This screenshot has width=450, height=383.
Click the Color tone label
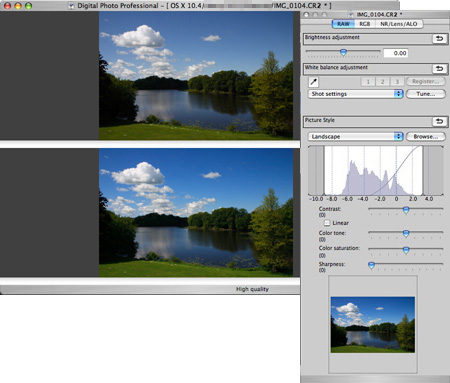tap(332, 233)
